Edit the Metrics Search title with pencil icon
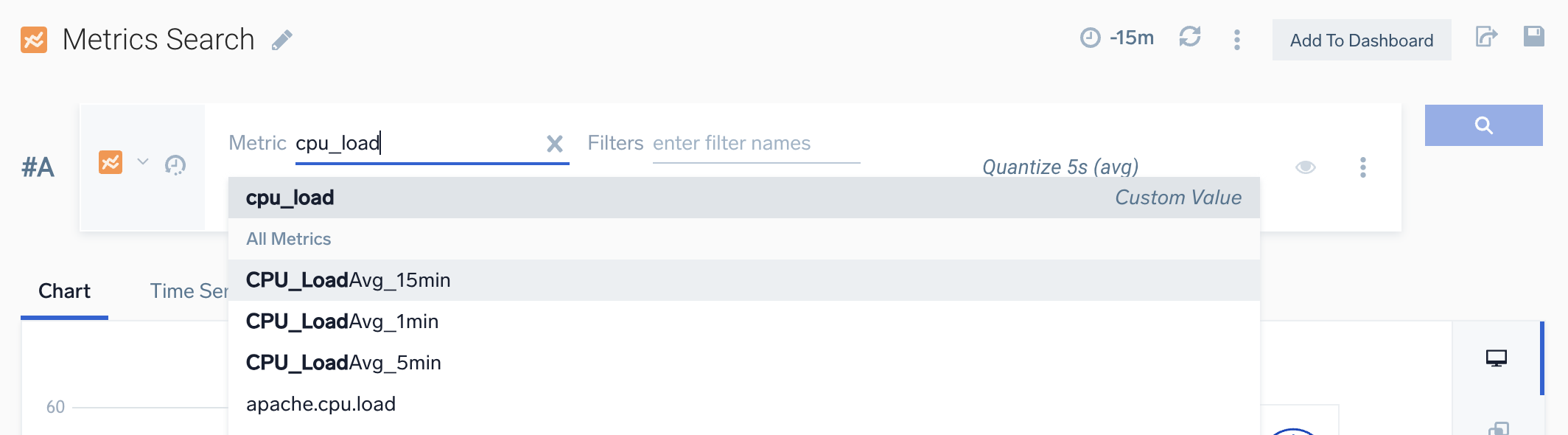Viewport: 1568px width, 435px height. [284, 41]
